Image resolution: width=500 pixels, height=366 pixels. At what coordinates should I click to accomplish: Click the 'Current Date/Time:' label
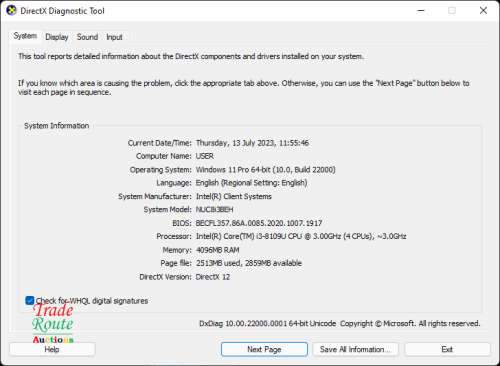160,143
